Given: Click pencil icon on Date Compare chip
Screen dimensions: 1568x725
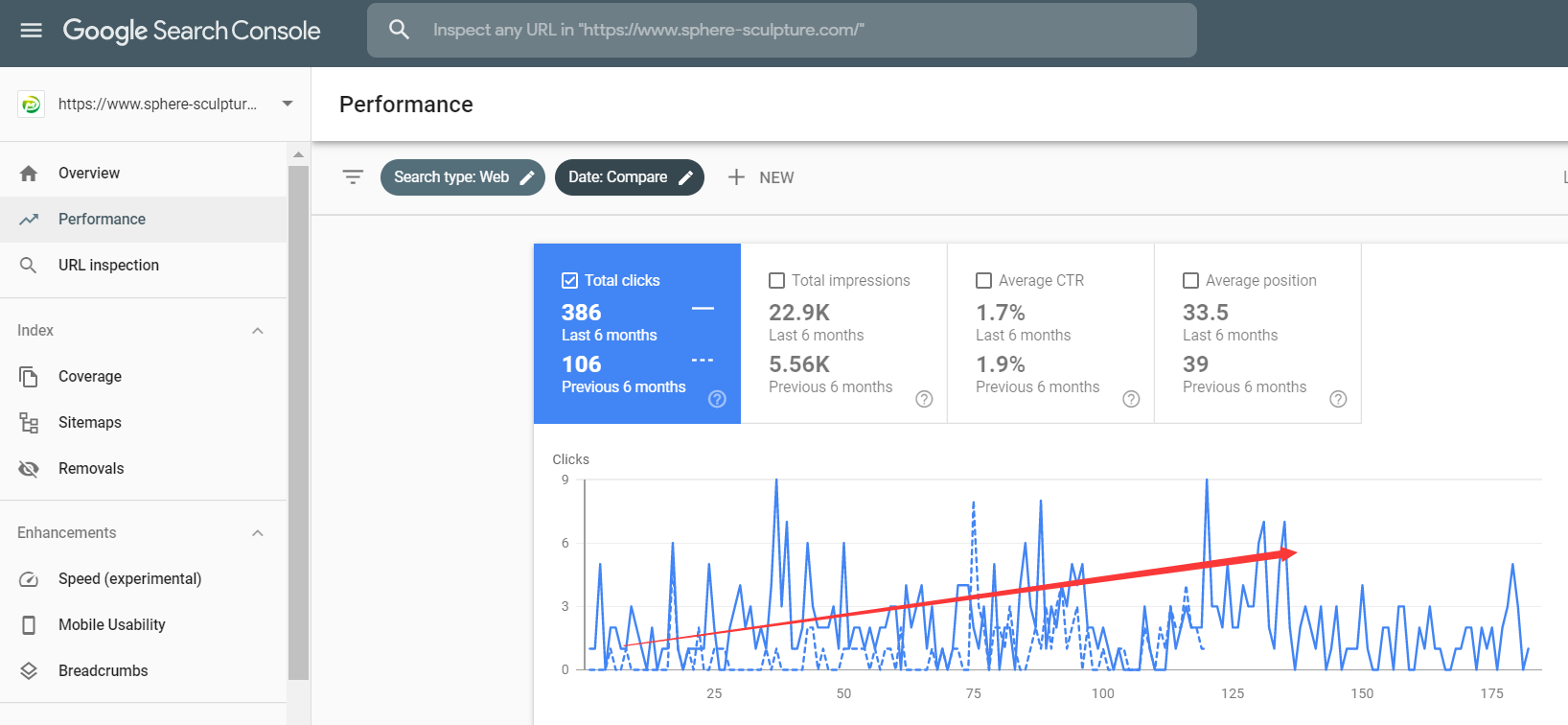Looking at the screenshot, I should tap(686, 177).
